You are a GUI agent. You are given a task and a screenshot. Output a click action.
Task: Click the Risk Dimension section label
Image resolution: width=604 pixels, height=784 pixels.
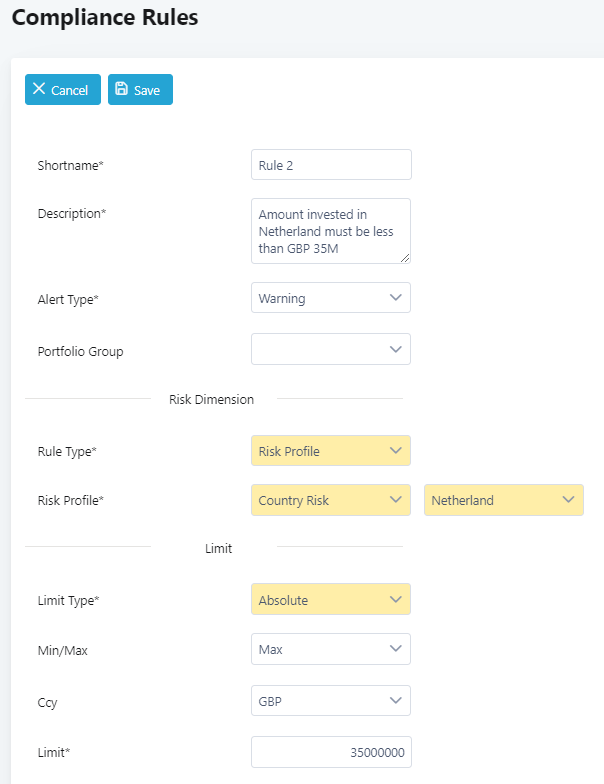pyautogui.click(x=212, y=399)
